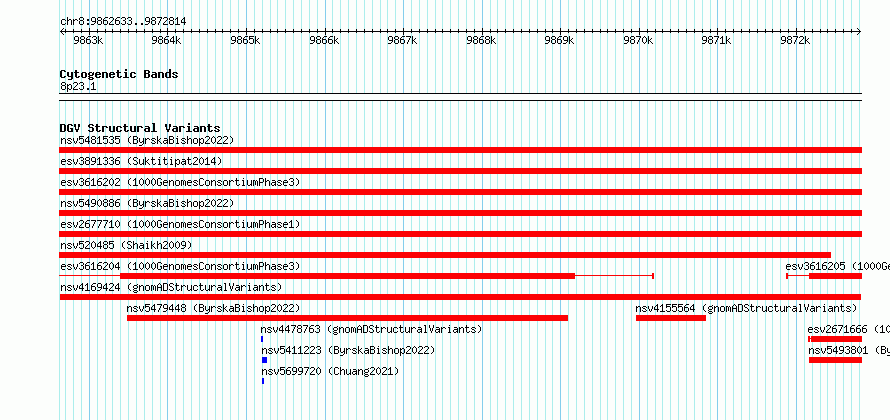Select red bar under nsv5493801
This screenshot has width=890, height=420.
[x=836, y=360]
